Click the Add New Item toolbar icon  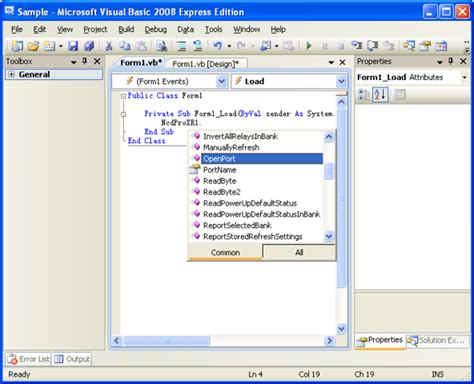(50, 46)
